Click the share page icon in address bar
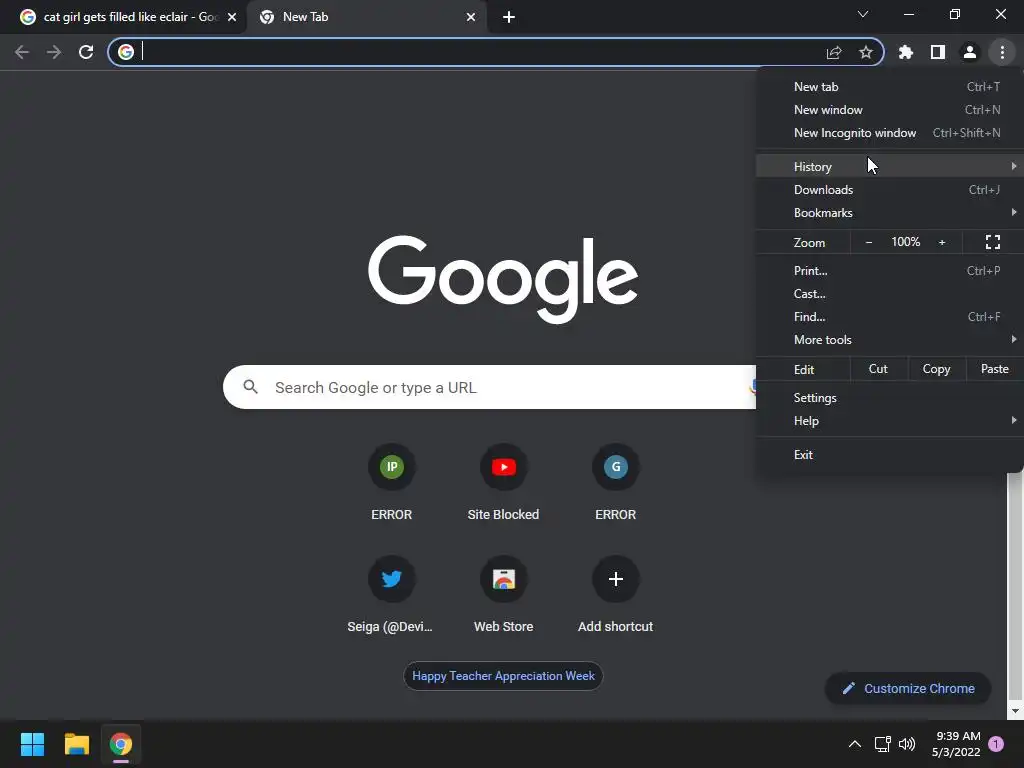 [834, 53]
